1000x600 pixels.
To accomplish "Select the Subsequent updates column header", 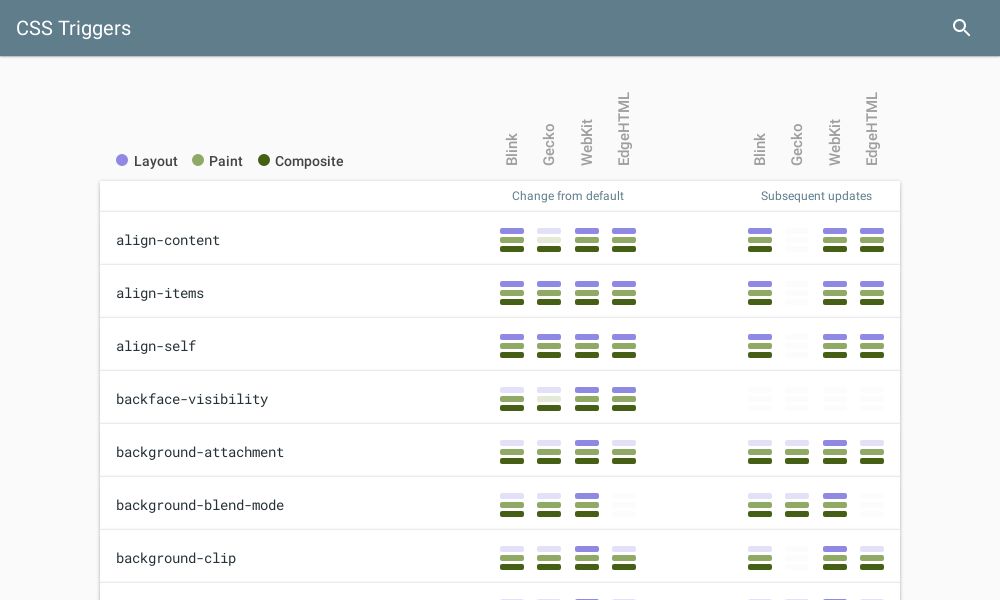I will coord(816,196).
